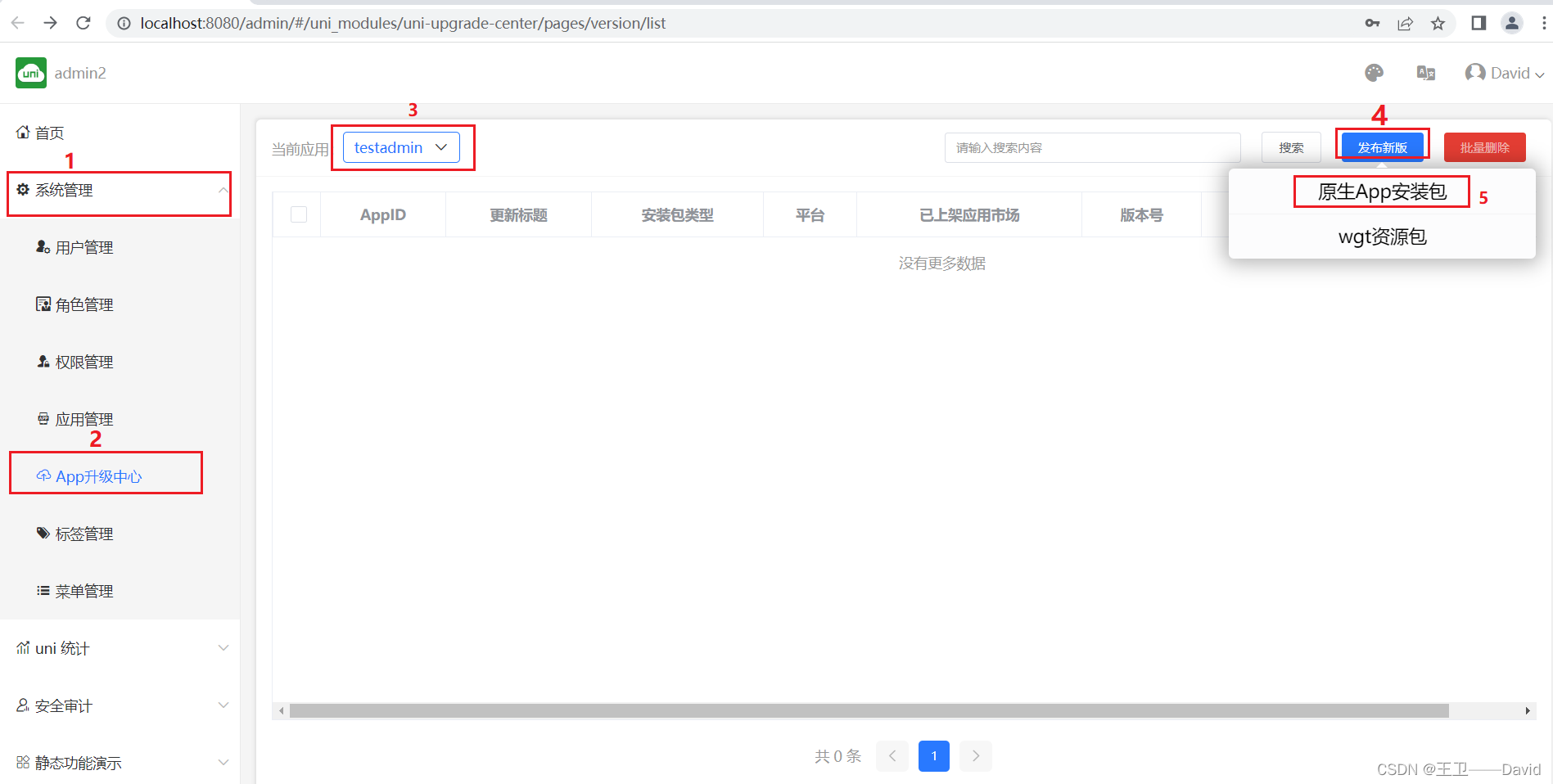This screenshot has height=784, width=1553.
Task: Click the role icon beside 角色管理
Action: pos(43,304)
